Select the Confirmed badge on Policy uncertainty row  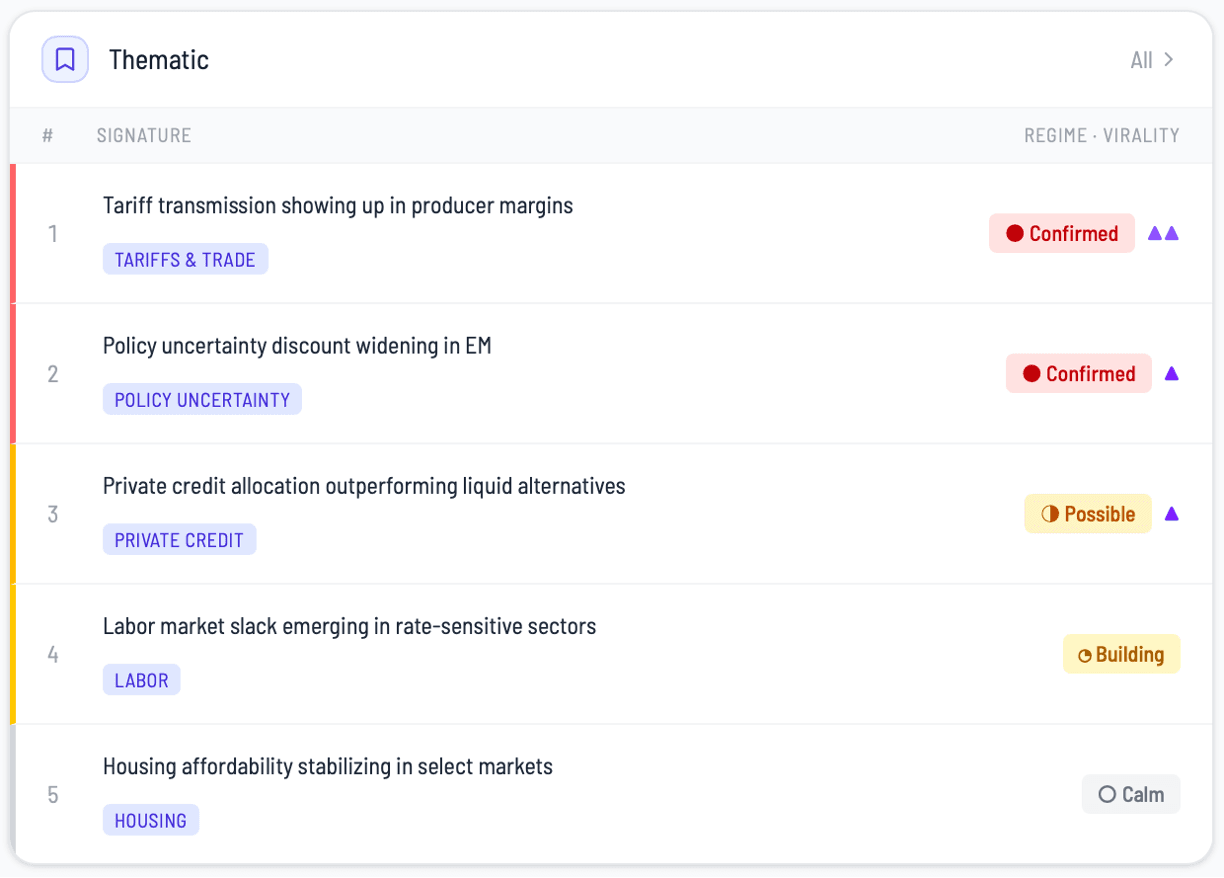point(1079,374)
